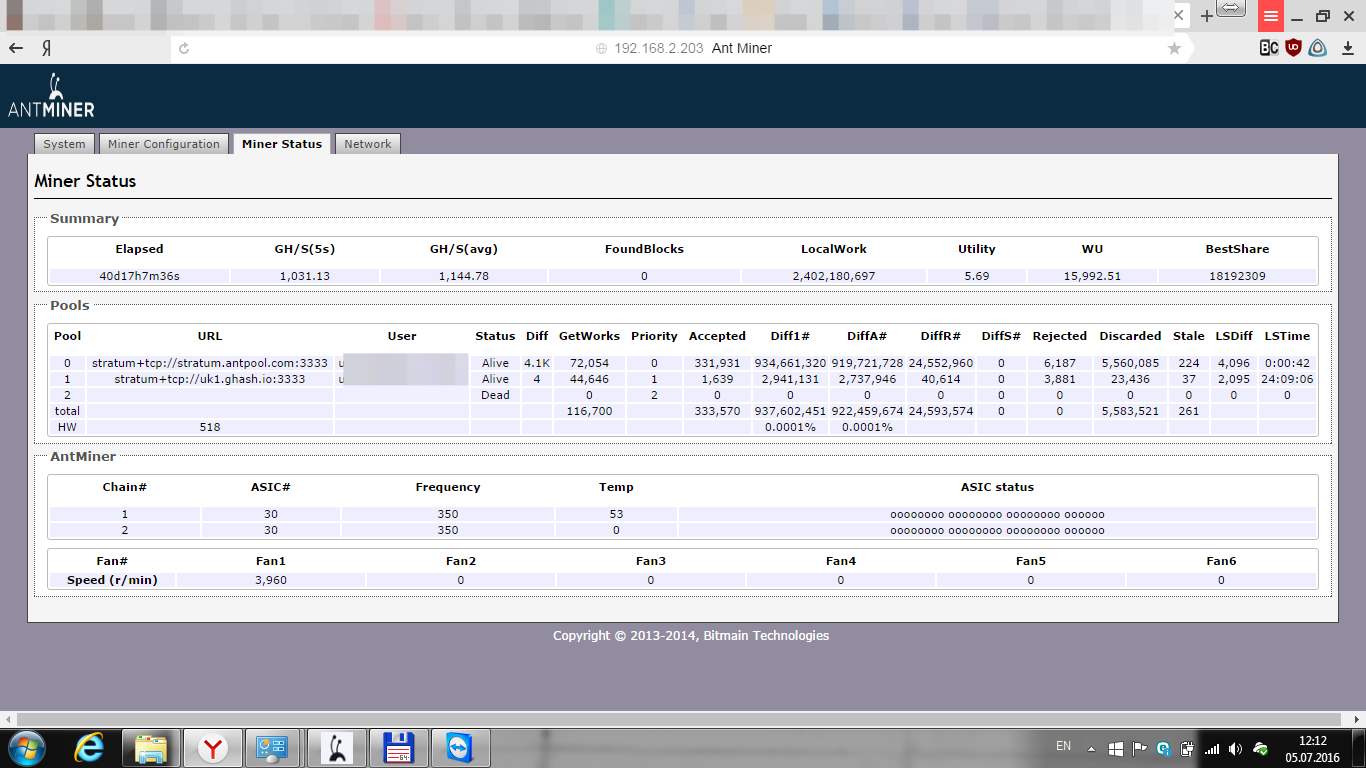
Task: Open the uBlock Origin extension icon
Action: [1293, 47]
